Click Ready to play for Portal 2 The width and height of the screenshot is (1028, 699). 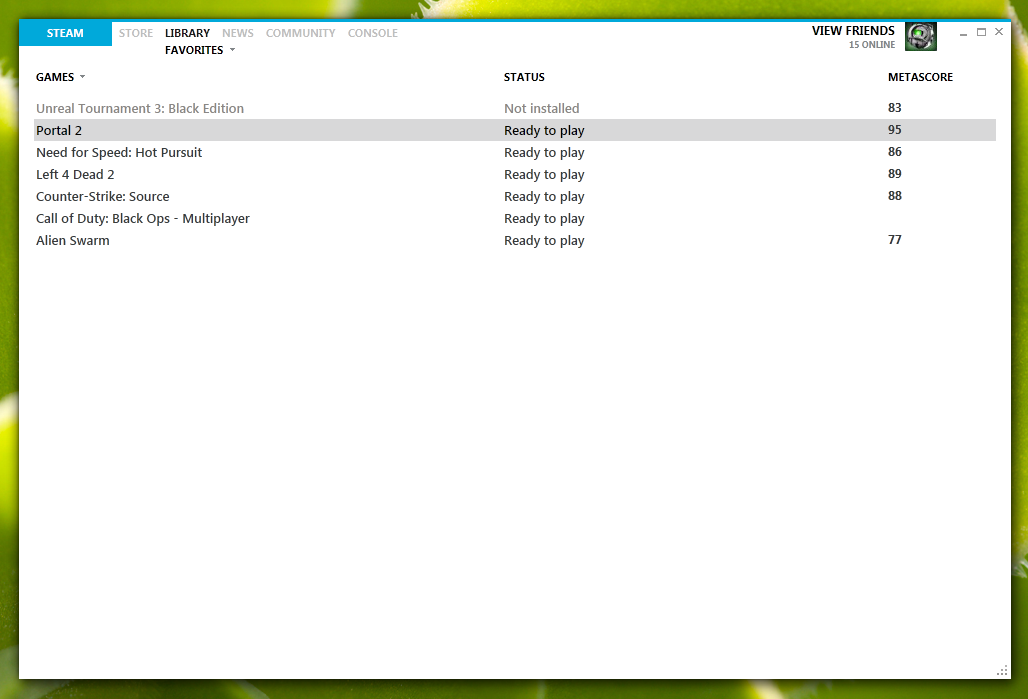(544, 130)
